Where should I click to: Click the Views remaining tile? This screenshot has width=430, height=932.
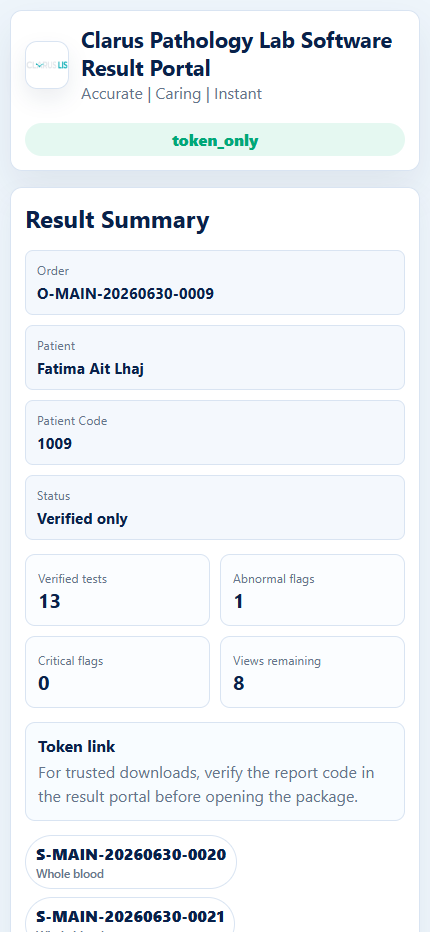coord(312,672)
